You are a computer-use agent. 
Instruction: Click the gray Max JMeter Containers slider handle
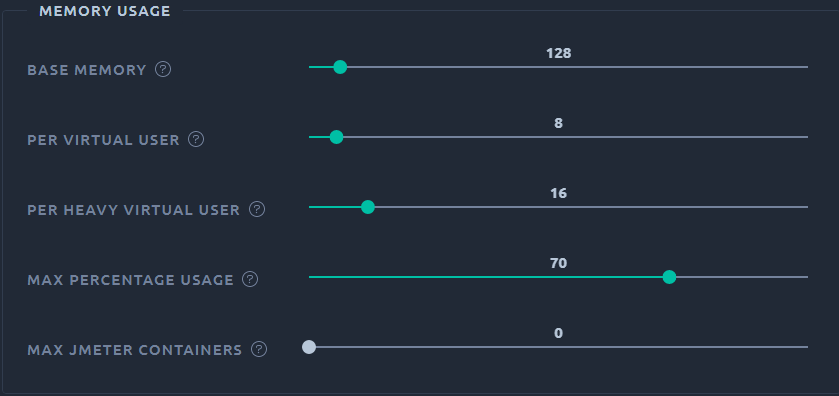309,347
